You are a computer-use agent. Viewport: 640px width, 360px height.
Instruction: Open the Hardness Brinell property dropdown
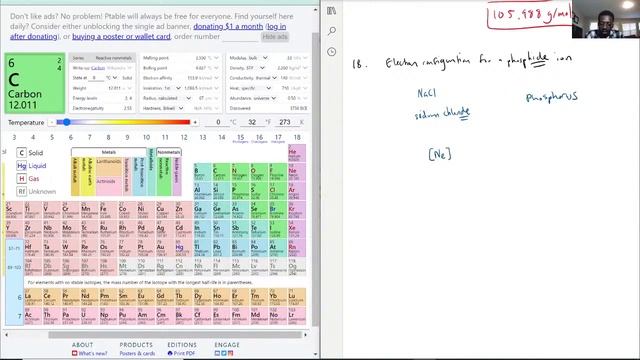coord(181,108)
